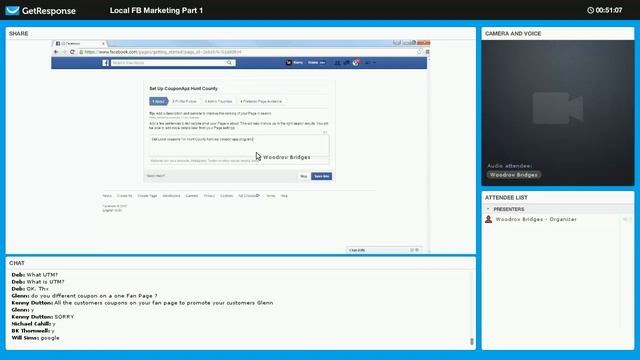Click the Help footer link
Viewport: 640px width, 360px height.
point(284,196)
